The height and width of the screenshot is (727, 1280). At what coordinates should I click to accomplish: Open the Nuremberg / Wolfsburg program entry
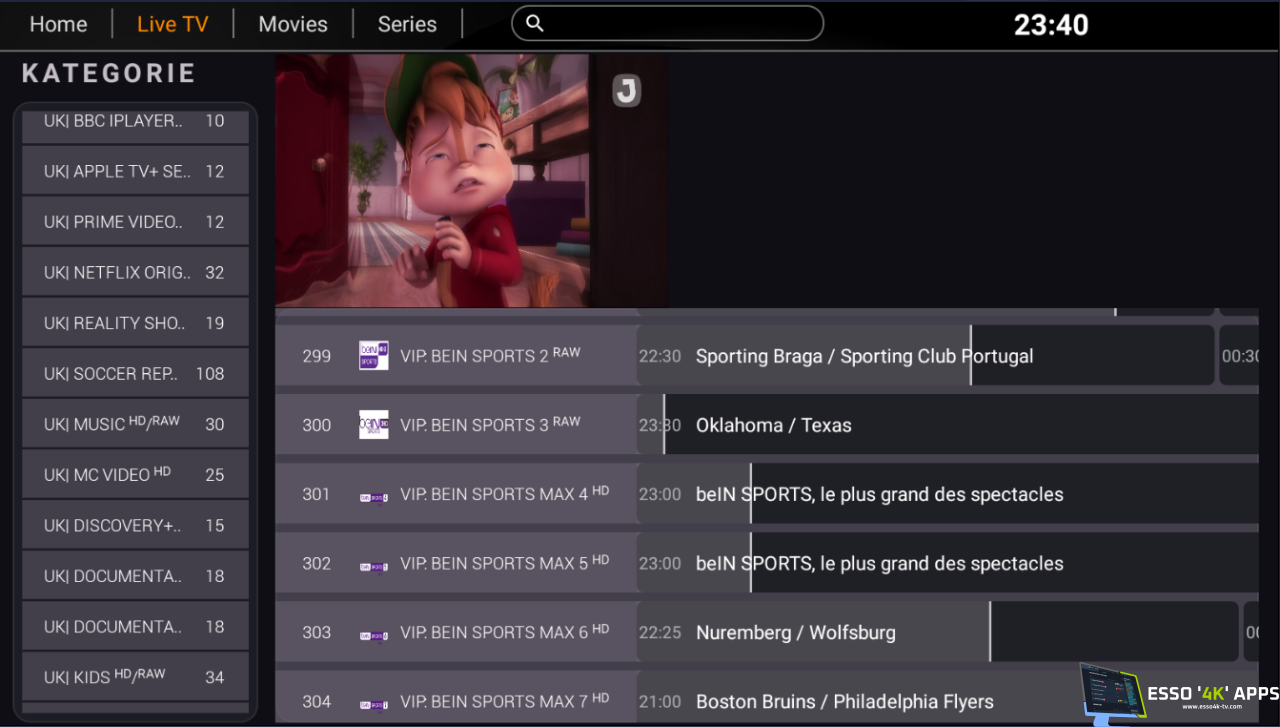pos(938,632)
